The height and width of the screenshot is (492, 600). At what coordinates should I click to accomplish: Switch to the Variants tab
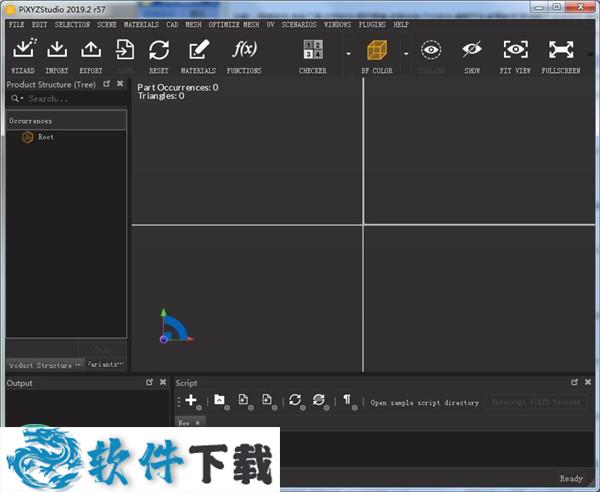pos(105,365)
